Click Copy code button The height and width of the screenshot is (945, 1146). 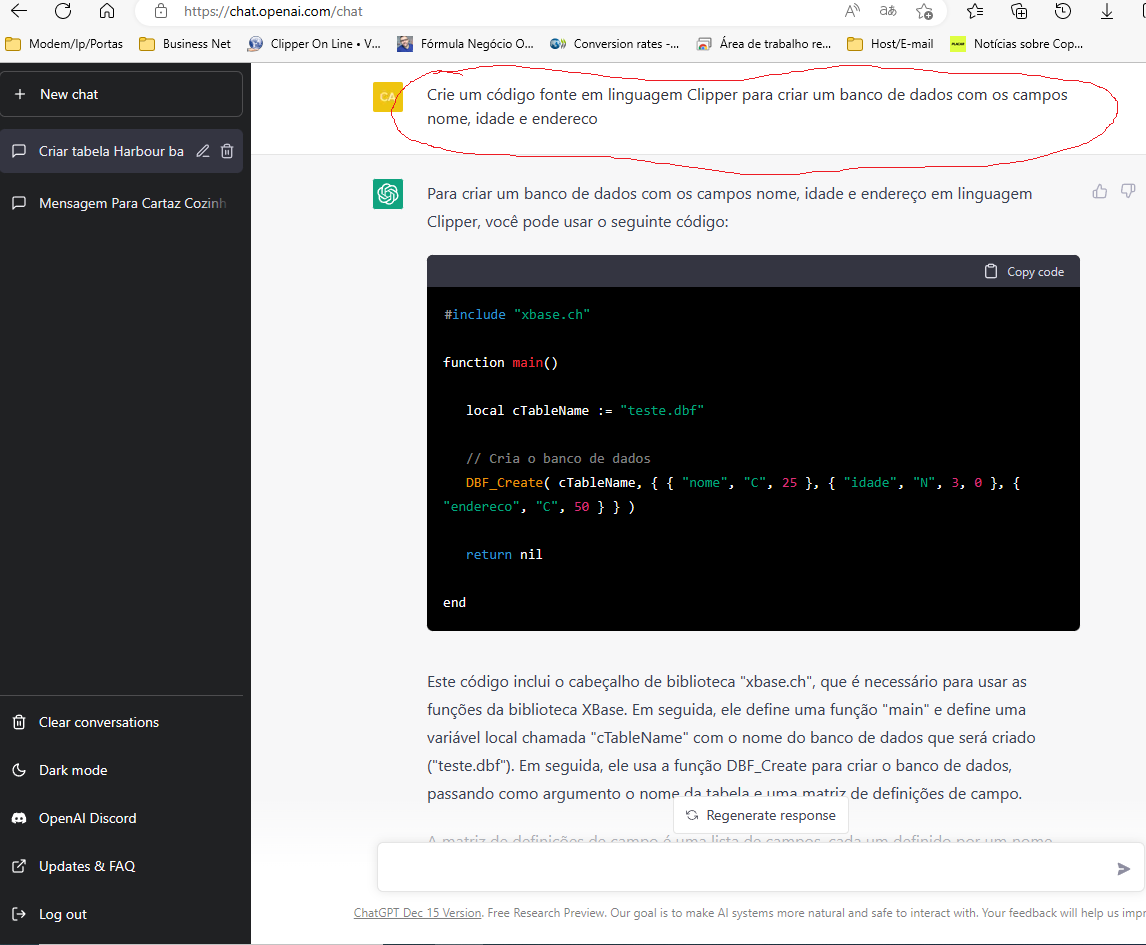pos(1024,272)
